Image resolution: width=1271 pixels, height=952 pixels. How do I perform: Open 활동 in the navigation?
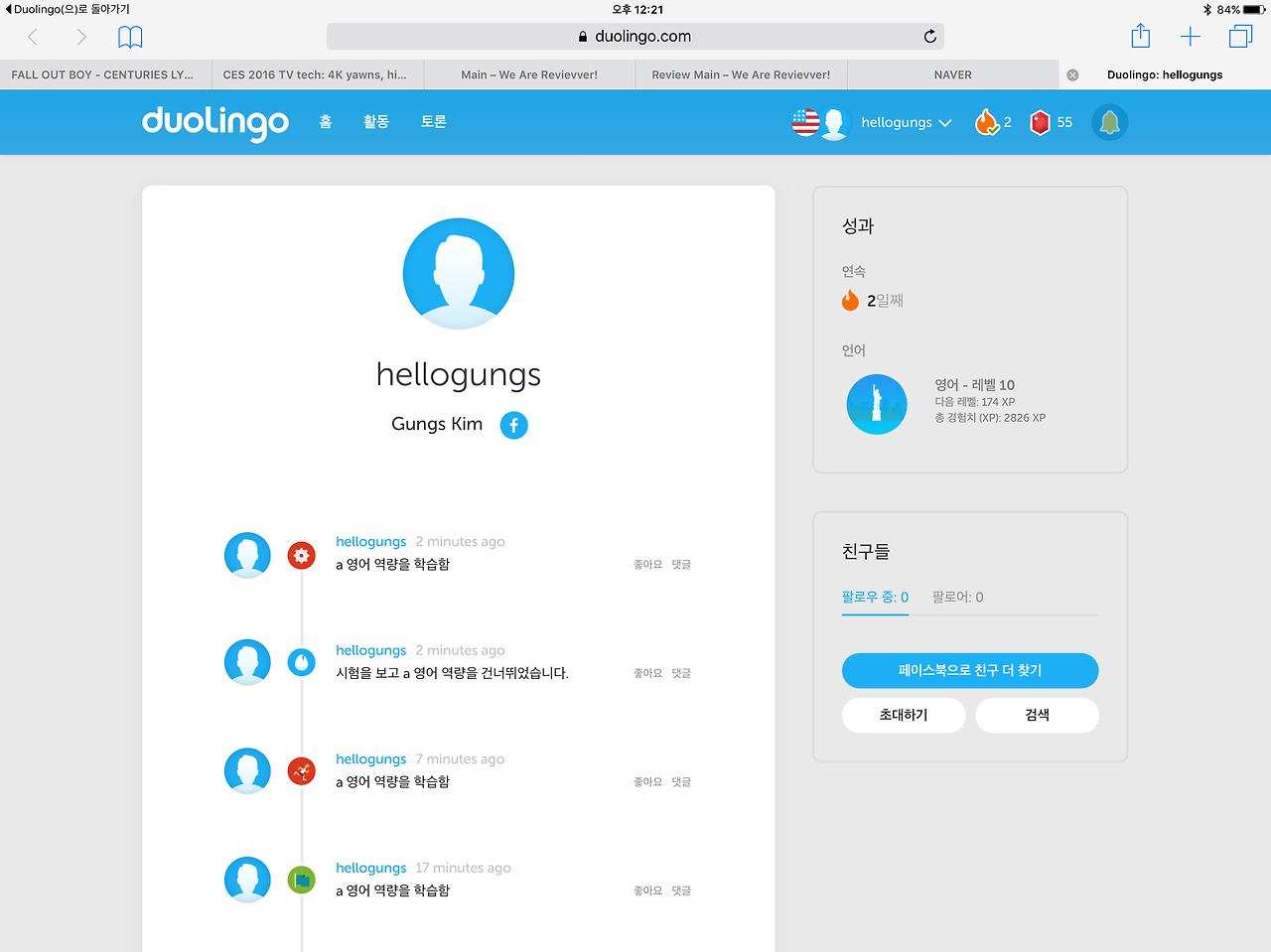(x=376, y=121)
